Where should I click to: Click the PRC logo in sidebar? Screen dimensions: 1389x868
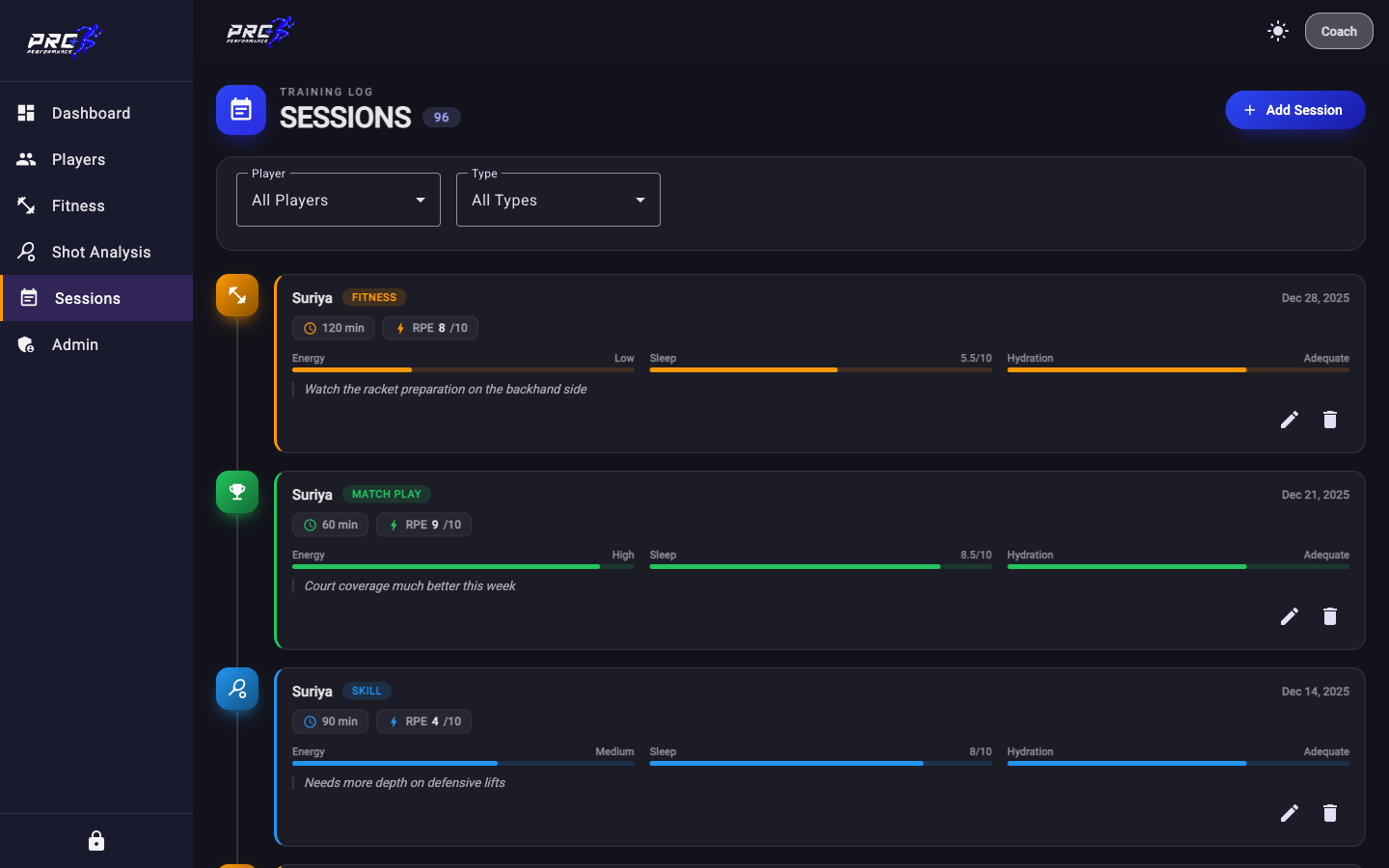click(64, 41)
